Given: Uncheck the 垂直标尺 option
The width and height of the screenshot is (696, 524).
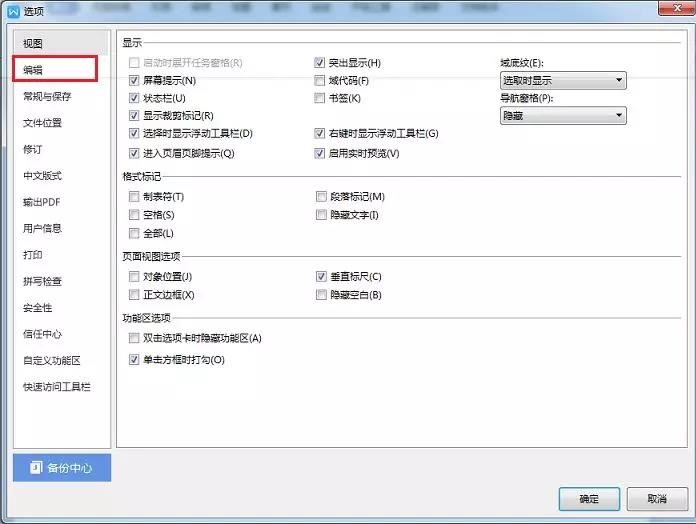Looking at the screenshot, I should click(x=321, y=276).
